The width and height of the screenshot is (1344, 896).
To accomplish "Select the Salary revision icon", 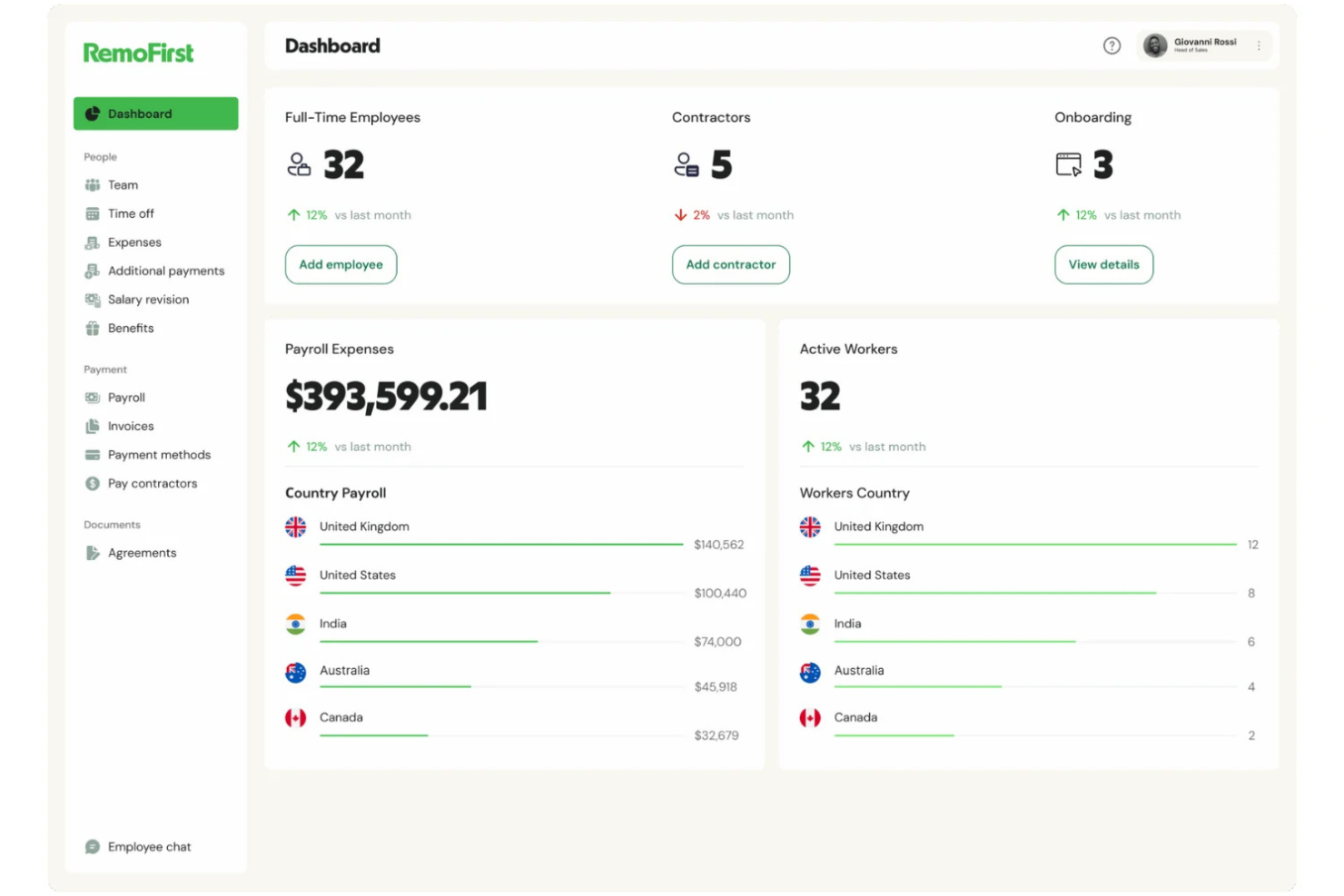I will pos(94,300).
